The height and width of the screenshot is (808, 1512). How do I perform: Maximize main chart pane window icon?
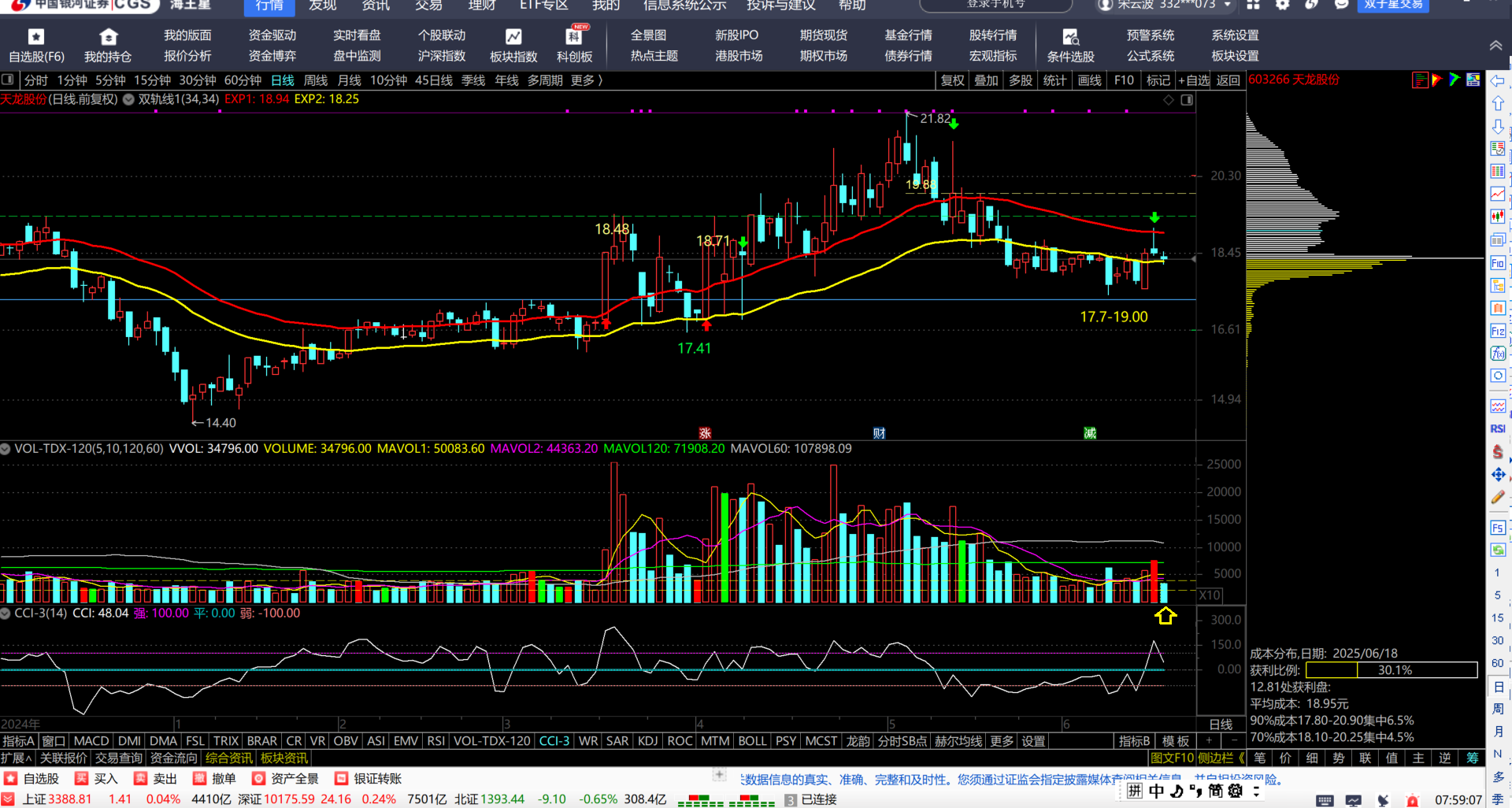coord(1187,100)
